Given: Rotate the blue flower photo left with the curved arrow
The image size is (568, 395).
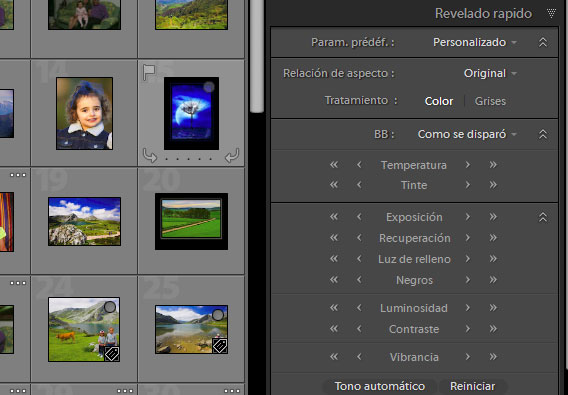Looking at the screenshot, I should pyautogui.click(x=150, y=155).
